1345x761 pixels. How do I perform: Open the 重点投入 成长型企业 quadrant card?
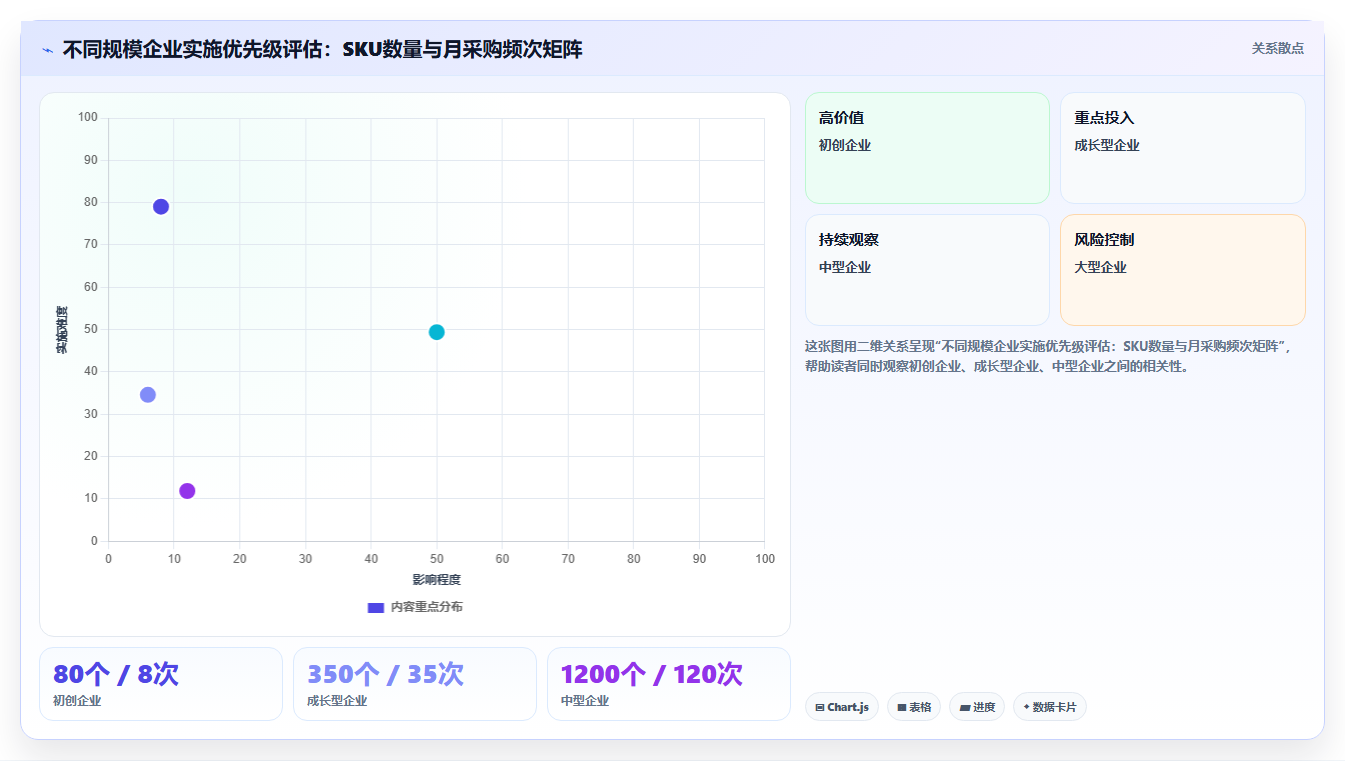(x=1183, y=148)
